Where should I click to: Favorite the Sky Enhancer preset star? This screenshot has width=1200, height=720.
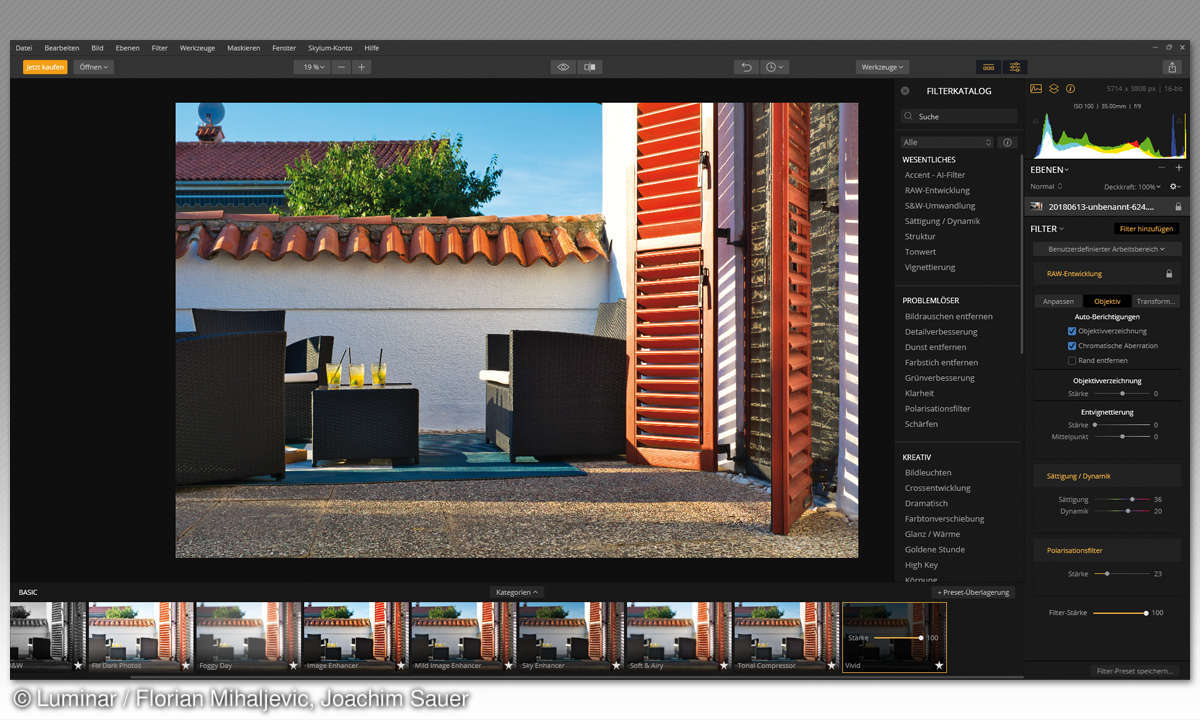pos(616,664)
